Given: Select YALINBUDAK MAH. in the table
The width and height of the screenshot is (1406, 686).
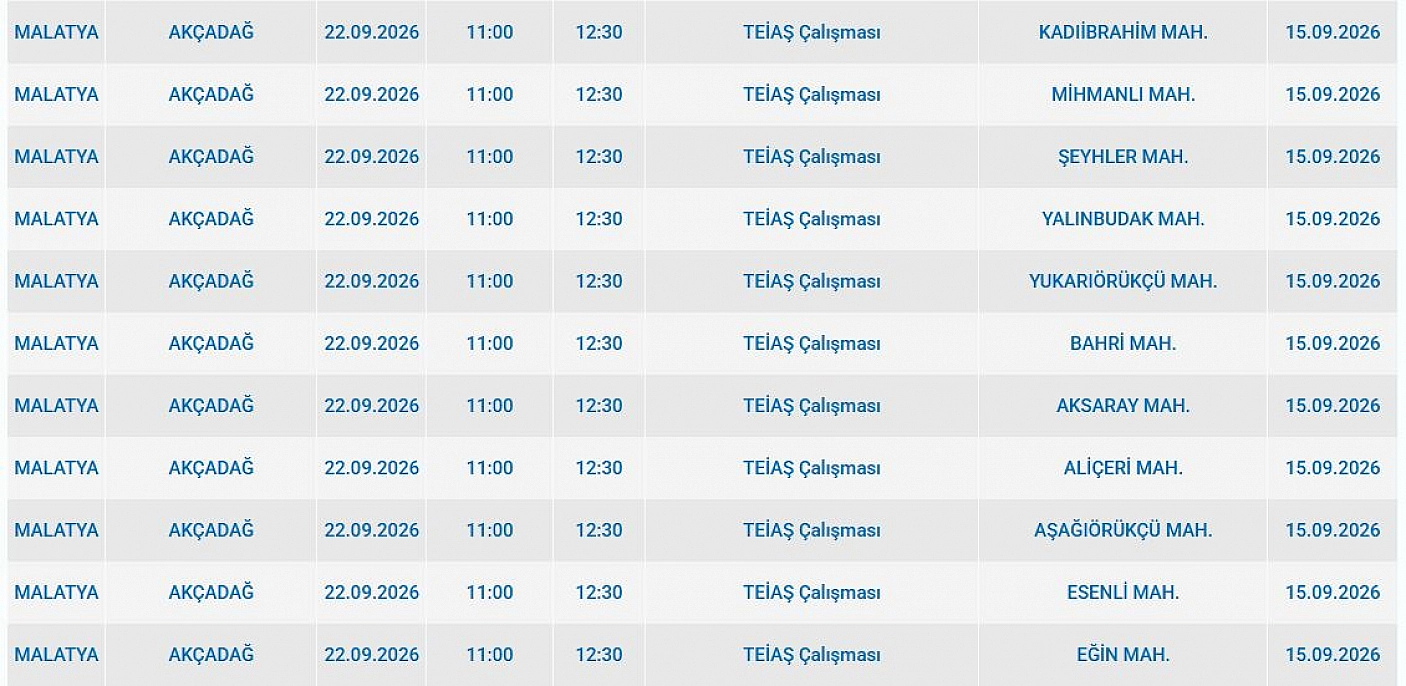Looking at the screenshot, I should pyautogui.click(x=1123, y=218).
